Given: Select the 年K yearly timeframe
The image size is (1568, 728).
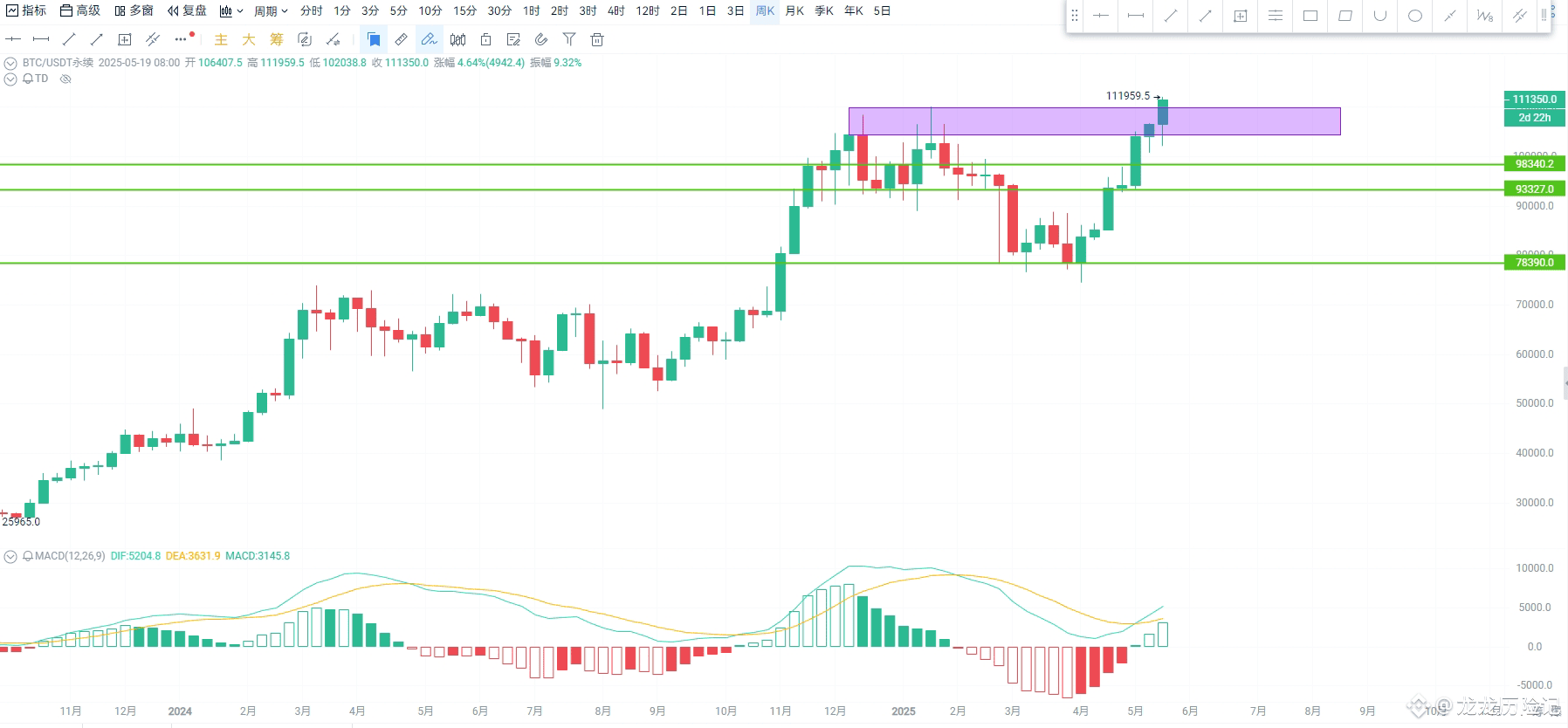Looking at the screenshot, I should (854, 10).
